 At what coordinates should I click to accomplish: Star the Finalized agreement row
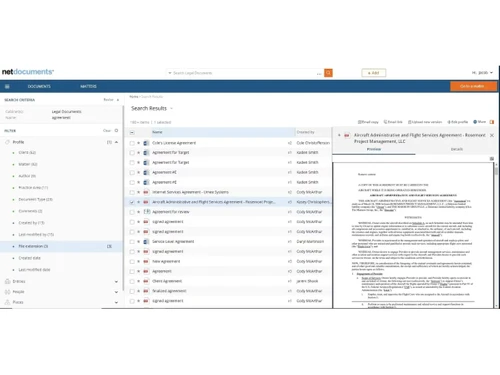coord(139,291)
